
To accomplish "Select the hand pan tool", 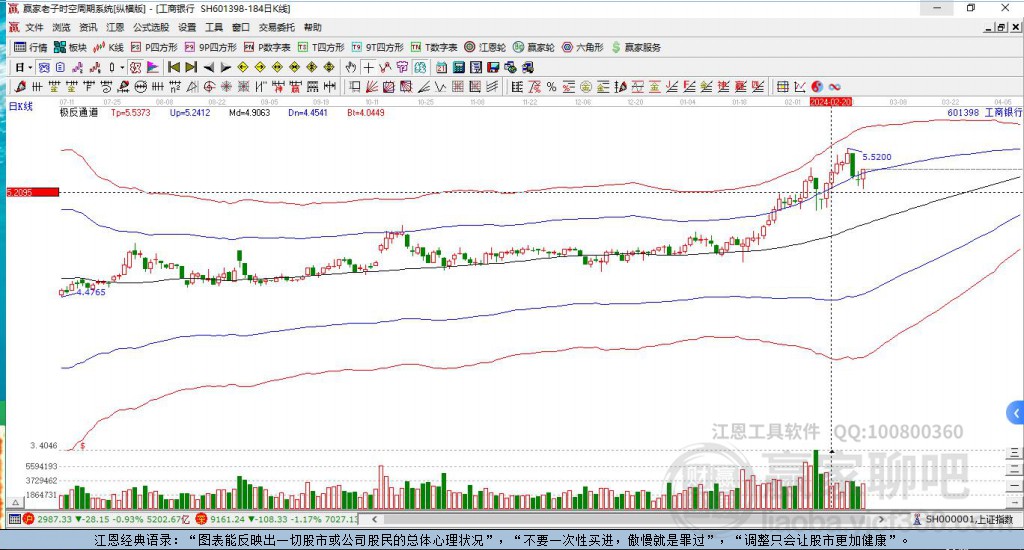I will [x=351, y=67].
